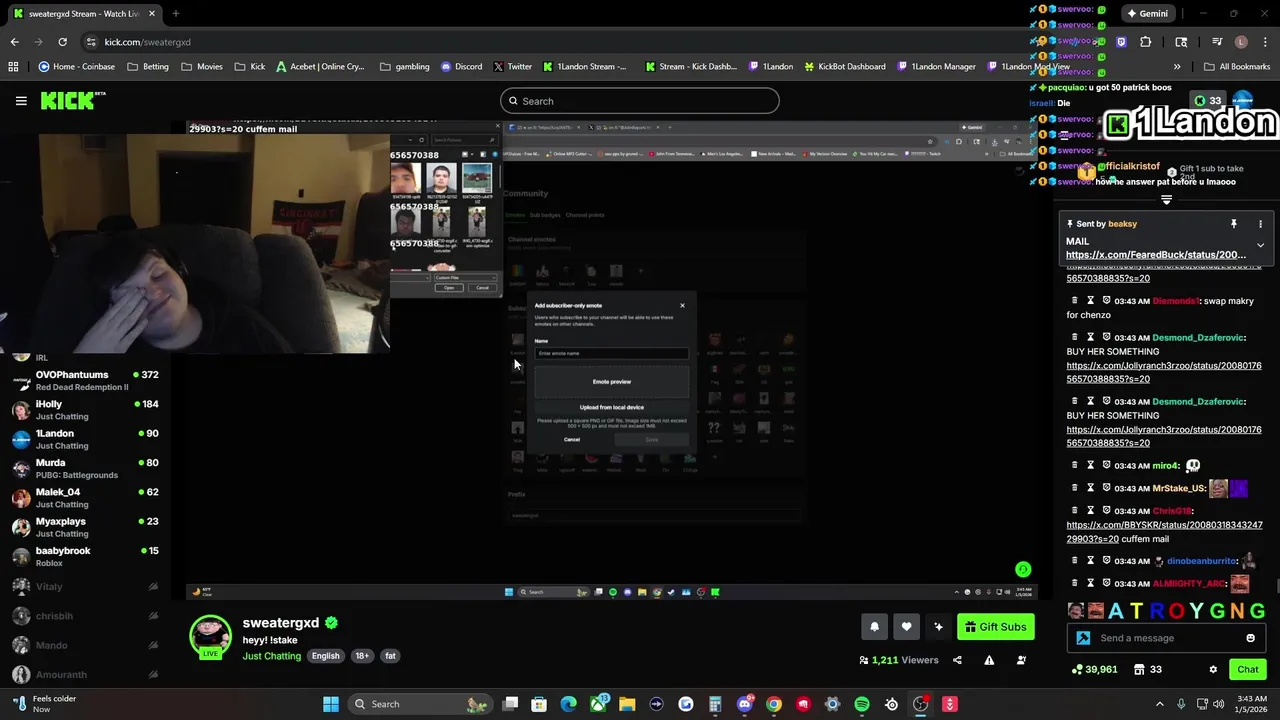Open the gambling bookmarks folder

[404, 67]
